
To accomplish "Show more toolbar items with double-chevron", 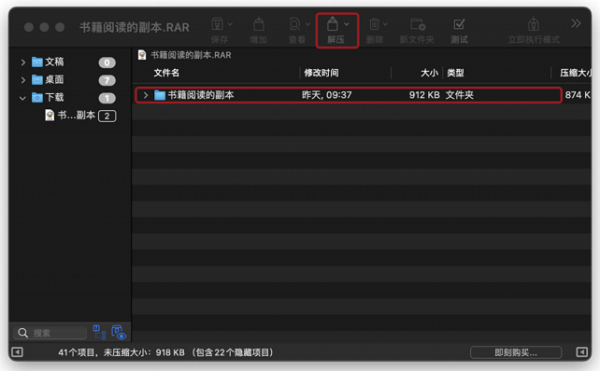I will tap(576, 24).
